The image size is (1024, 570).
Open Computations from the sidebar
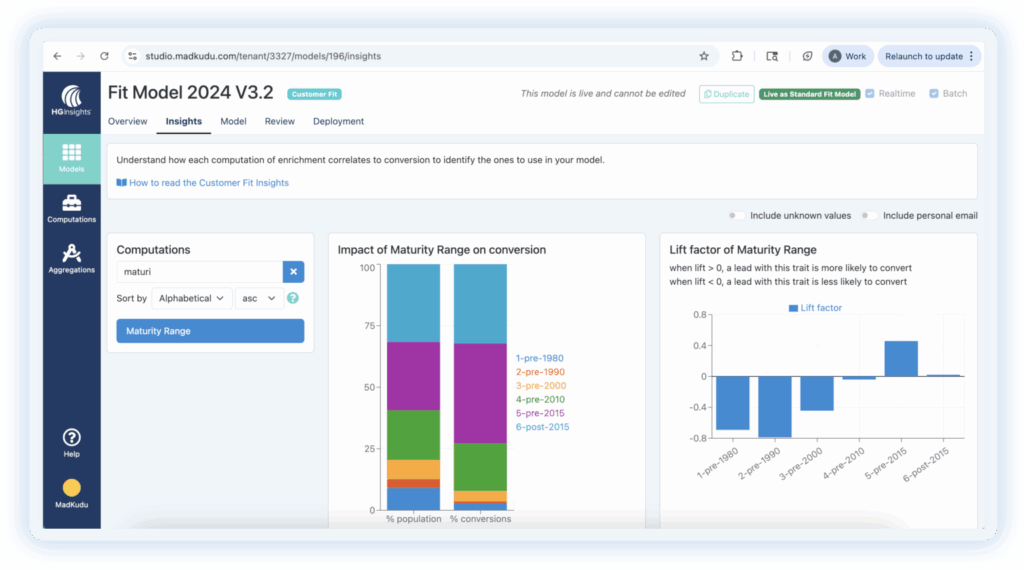click(72, 208)
